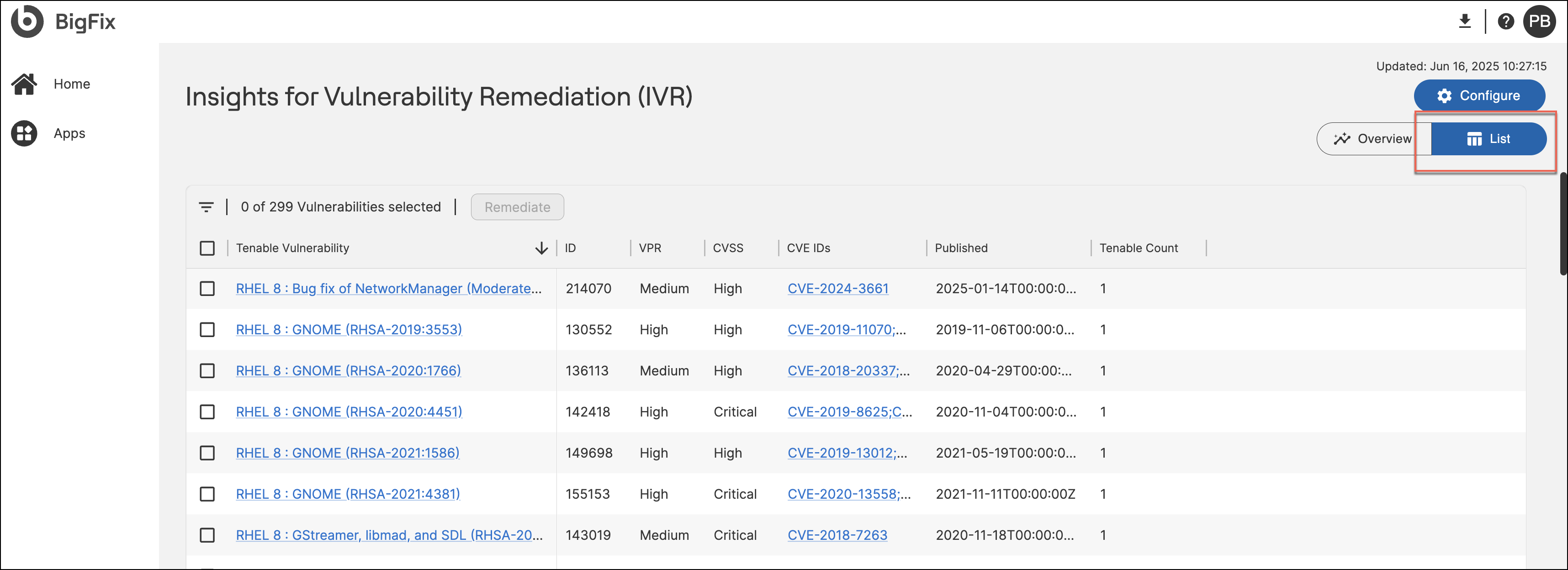Select all vulnerabilities with header checkbox
The height and width of the screenshot is (570, 1568).
point(207,248)
